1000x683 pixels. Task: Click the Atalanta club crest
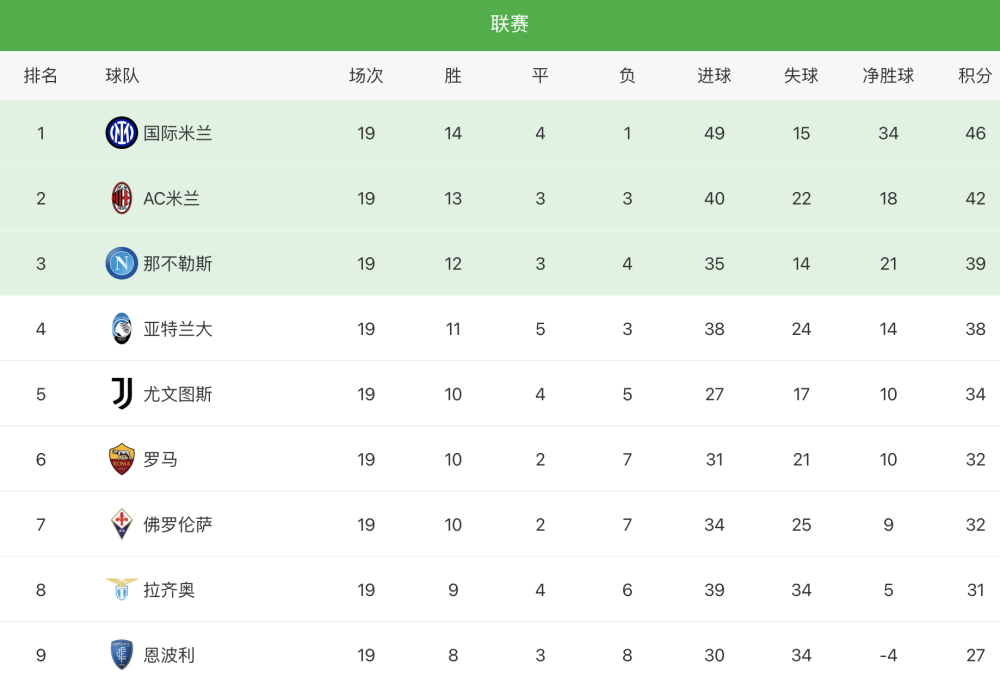[121, 328]
